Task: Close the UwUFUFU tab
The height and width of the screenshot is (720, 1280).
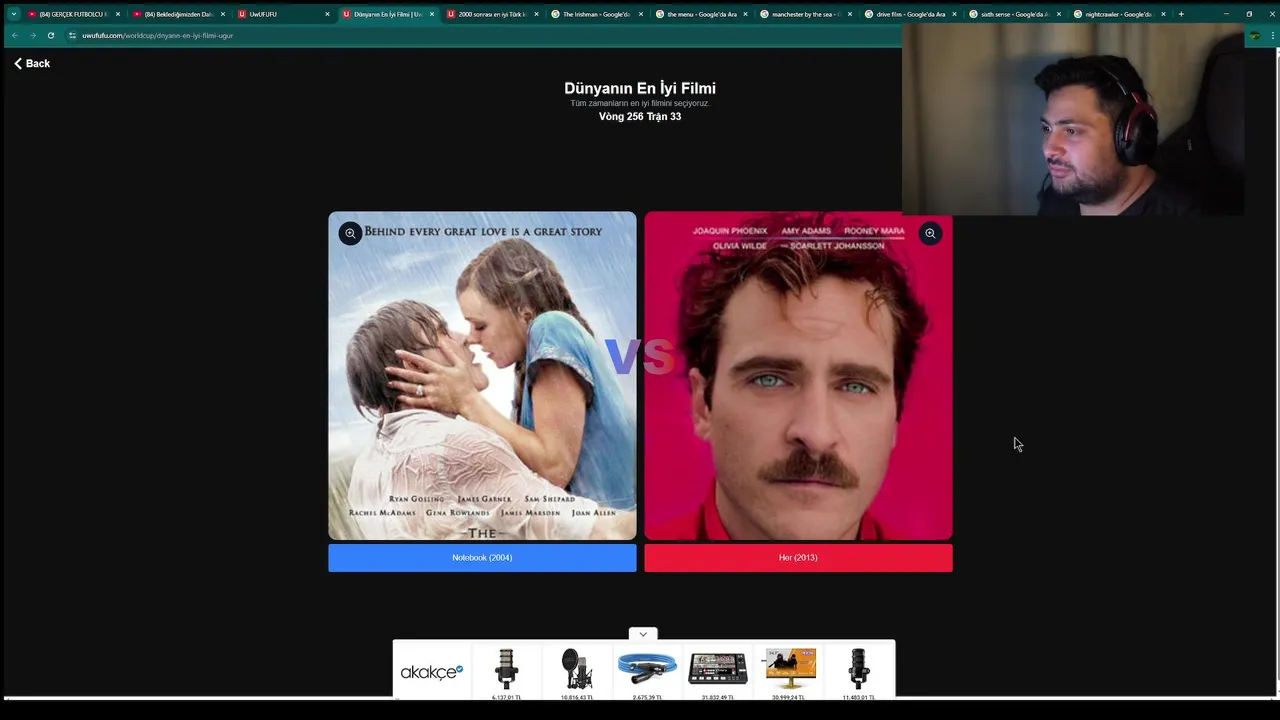Action: pos(327,14)
